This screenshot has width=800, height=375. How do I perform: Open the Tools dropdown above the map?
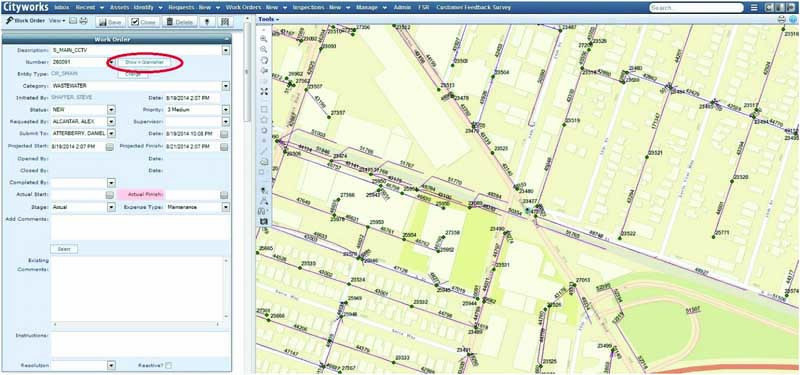point(268,19)
